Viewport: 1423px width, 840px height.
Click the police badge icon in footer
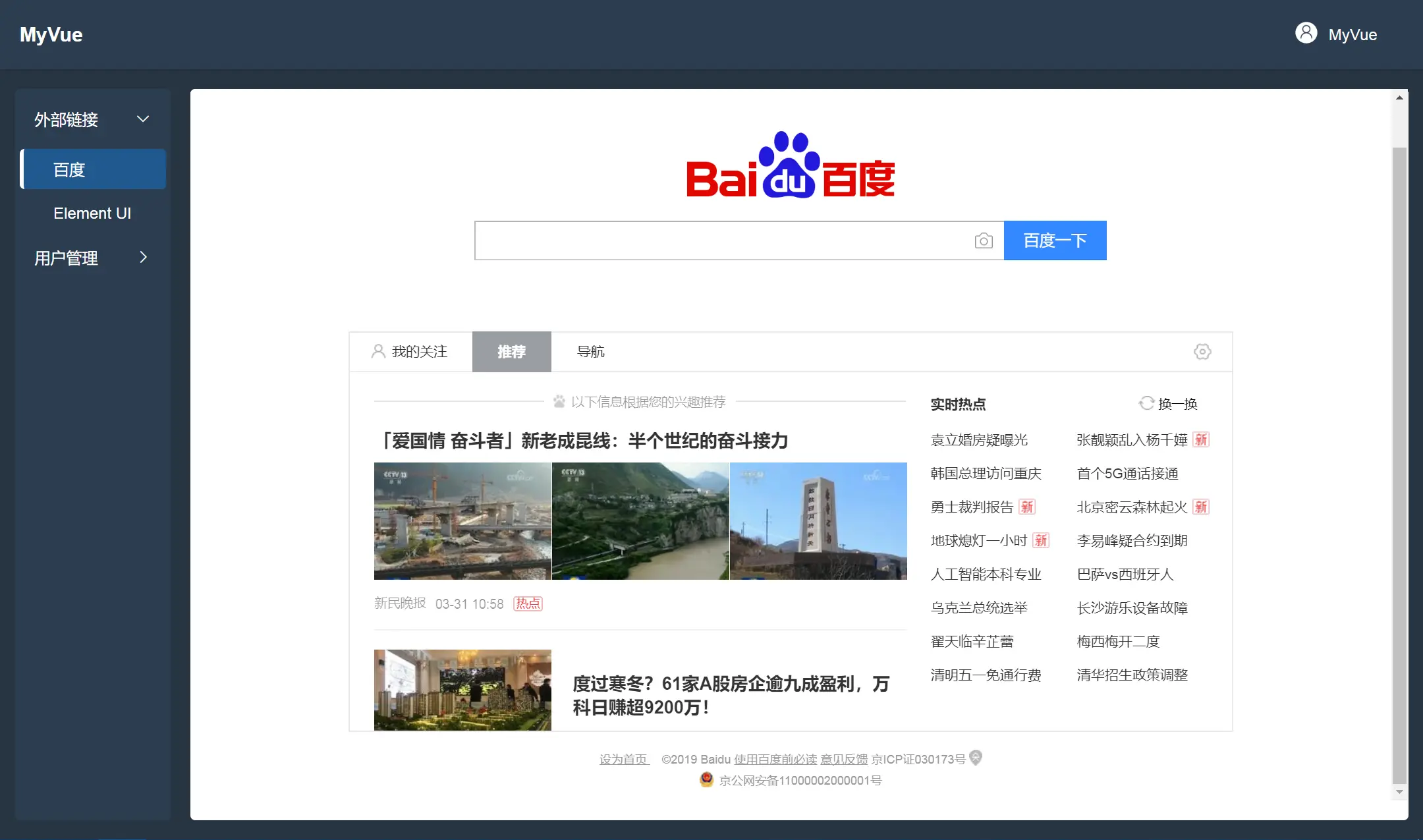[x=706, y=780]
